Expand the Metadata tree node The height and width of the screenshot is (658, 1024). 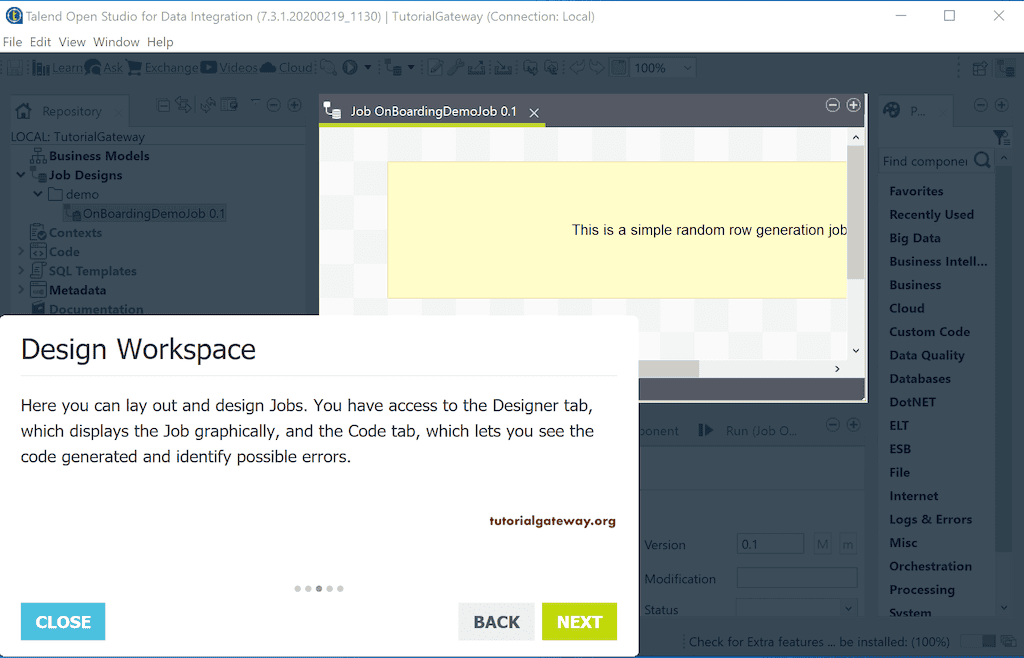21,289
